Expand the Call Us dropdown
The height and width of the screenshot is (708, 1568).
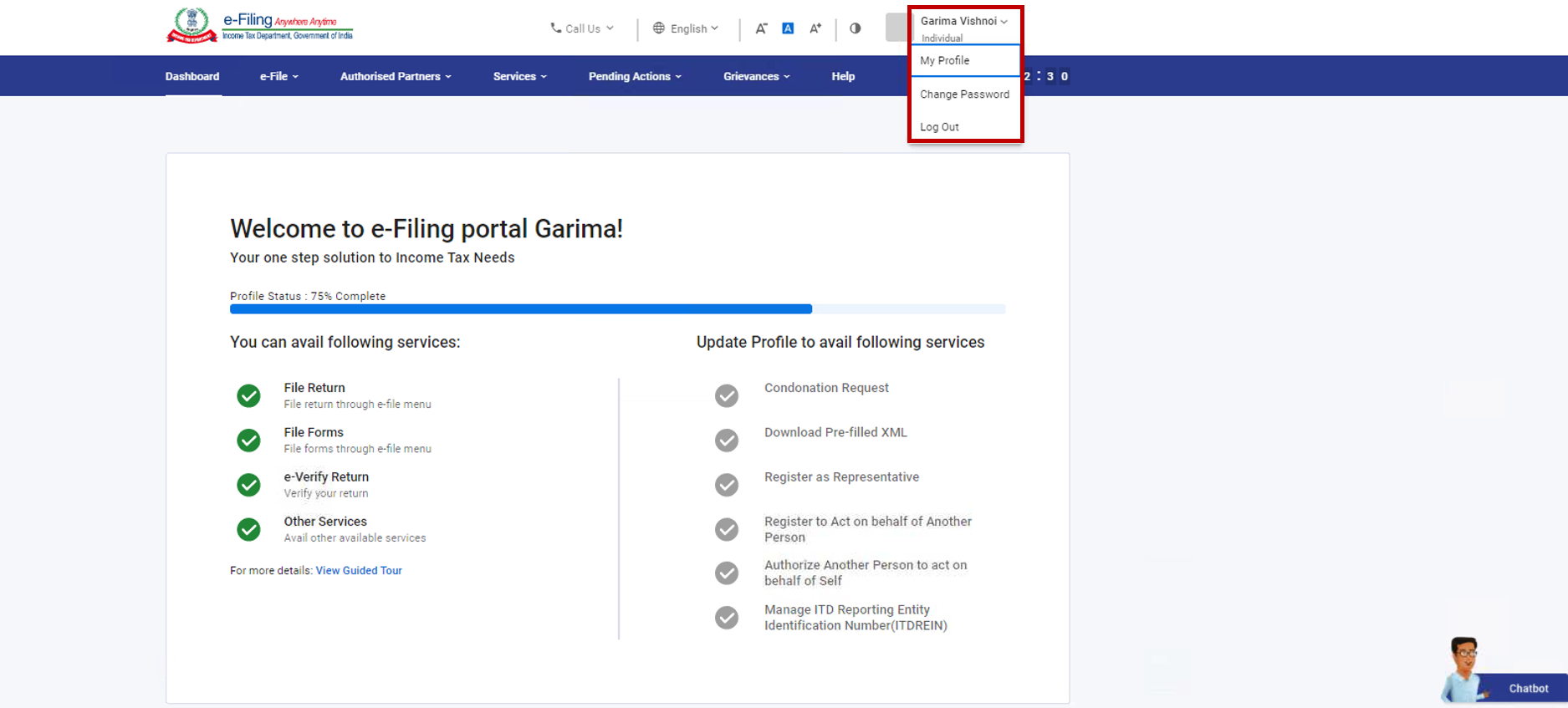582,28
